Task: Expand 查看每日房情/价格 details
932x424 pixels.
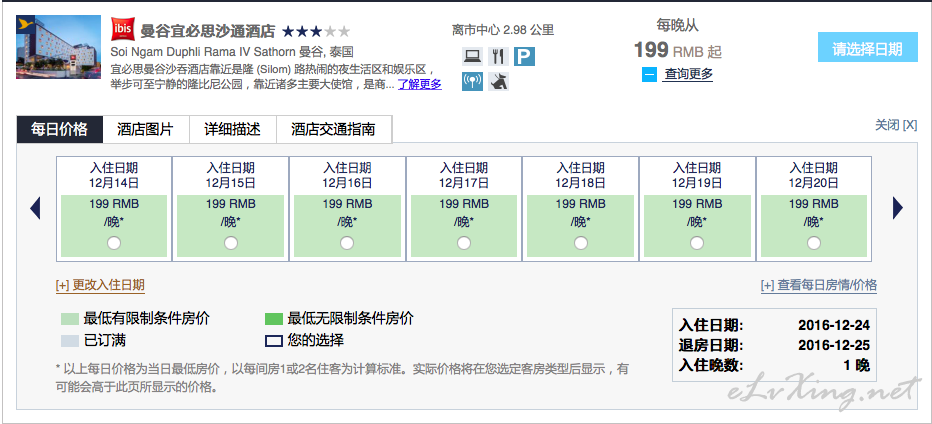Action: tap(818, 285)
